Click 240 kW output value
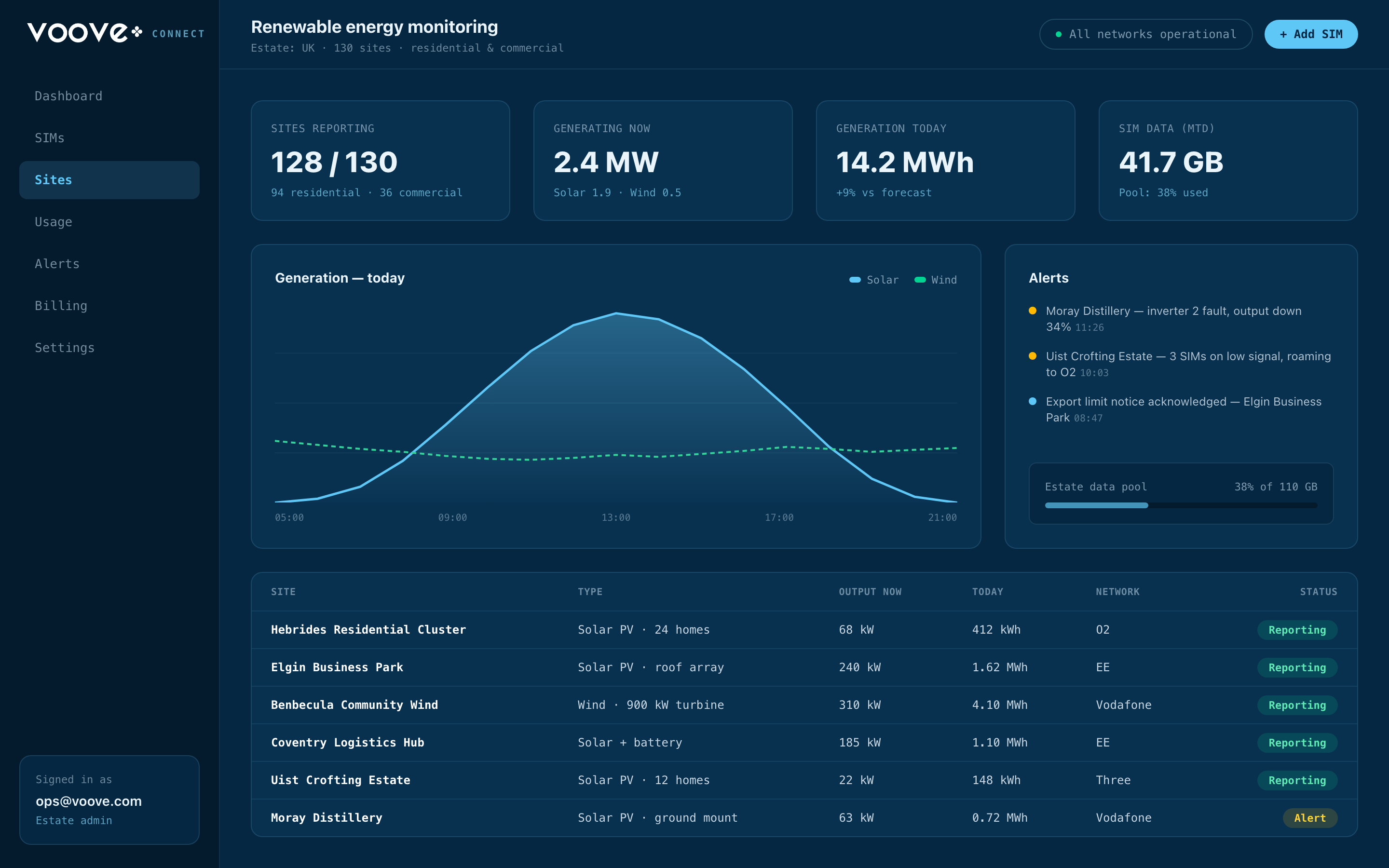Viewport: 1389px width, 868px height. (x=859, y=668)
